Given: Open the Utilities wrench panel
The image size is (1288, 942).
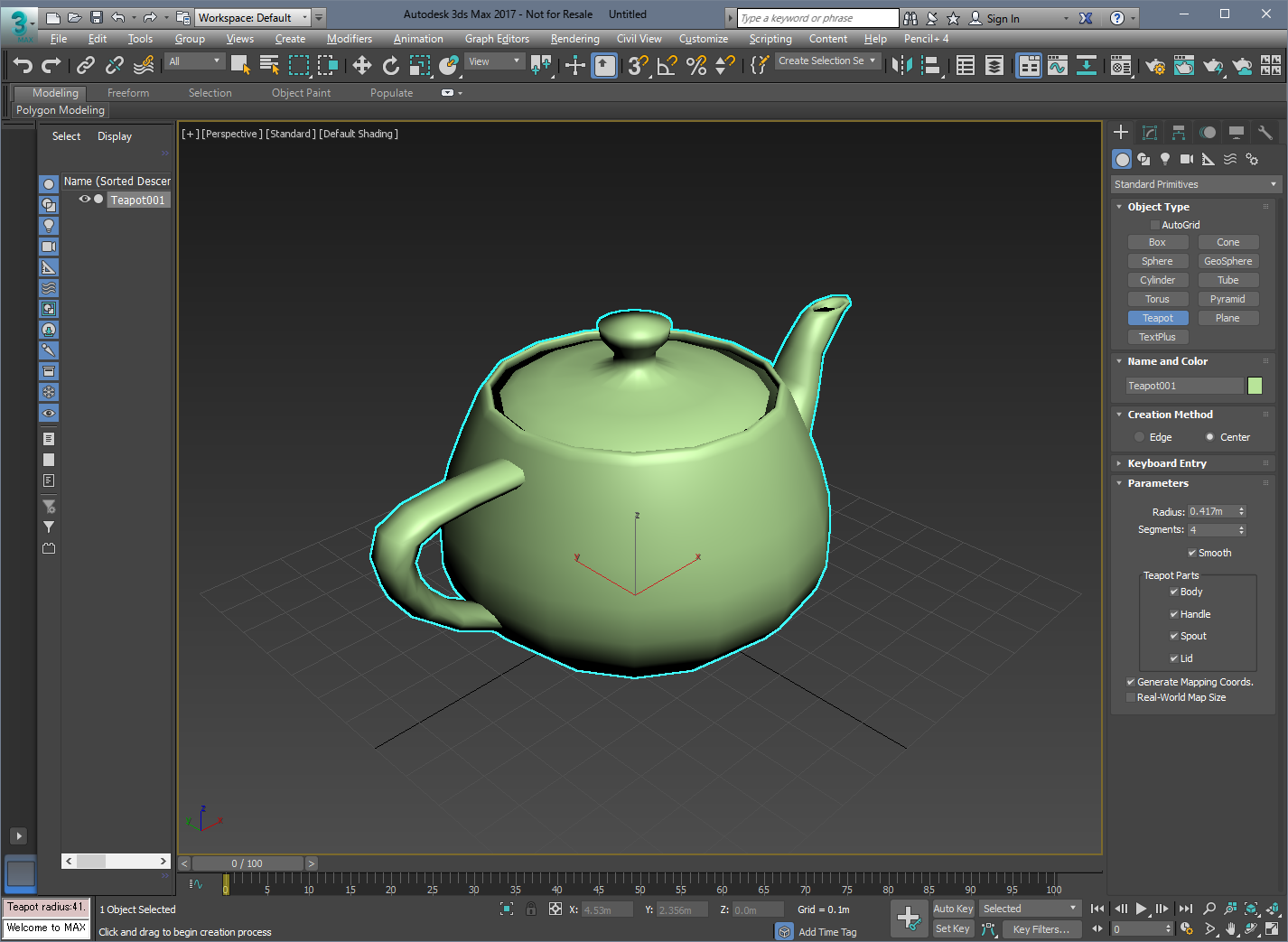Looking at the screenshot, I should (1265, 133).
